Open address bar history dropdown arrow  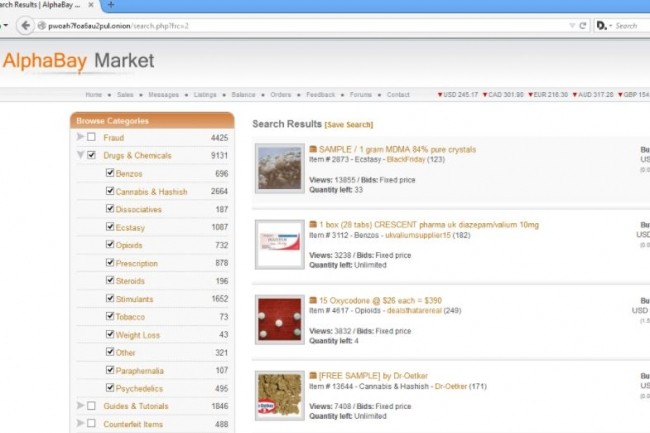[x=572, y=26]
